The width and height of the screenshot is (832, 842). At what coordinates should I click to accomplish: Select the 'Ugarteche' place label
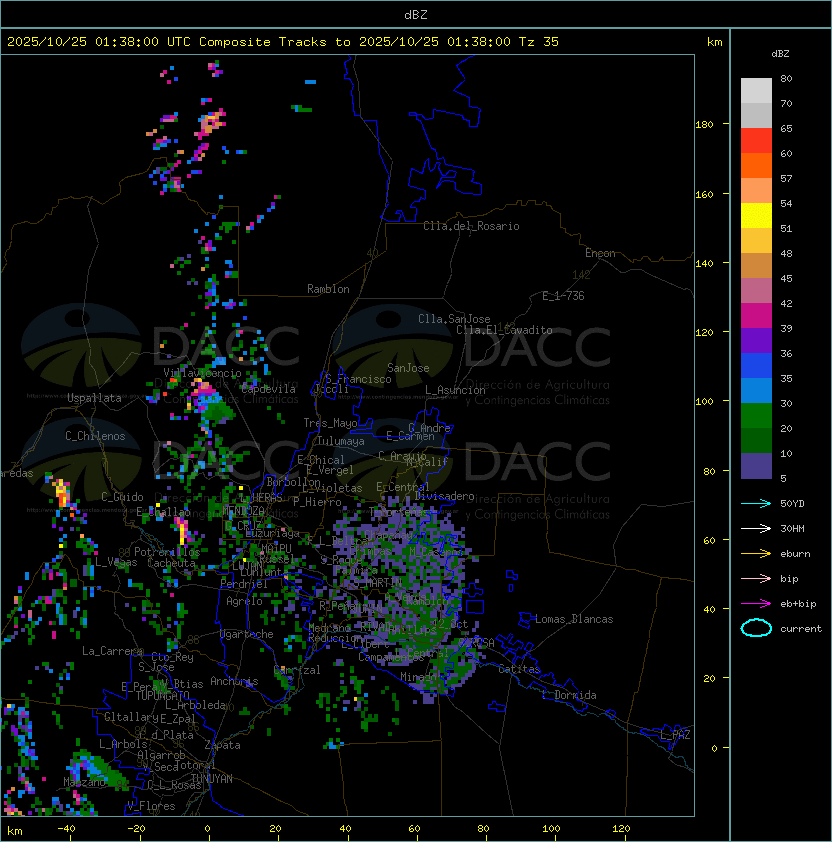click(x=247, y=634)
